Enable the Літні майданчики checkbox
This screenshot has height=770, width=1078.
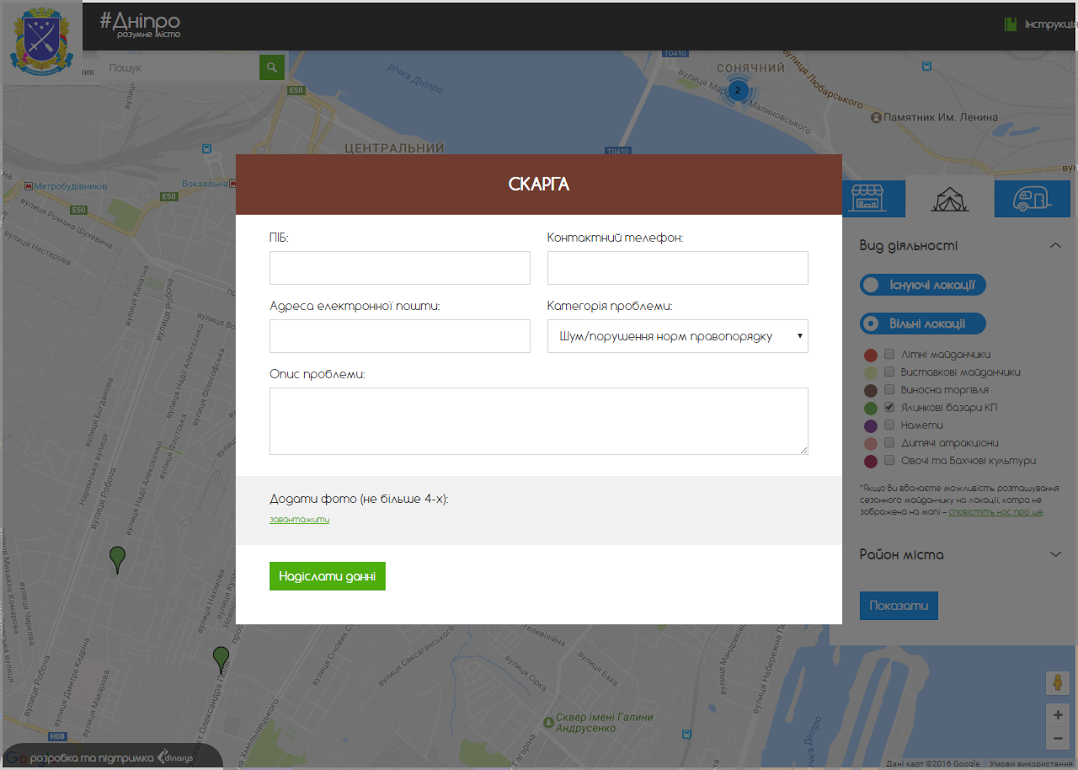pyautogui.click(x=889, y=354)
